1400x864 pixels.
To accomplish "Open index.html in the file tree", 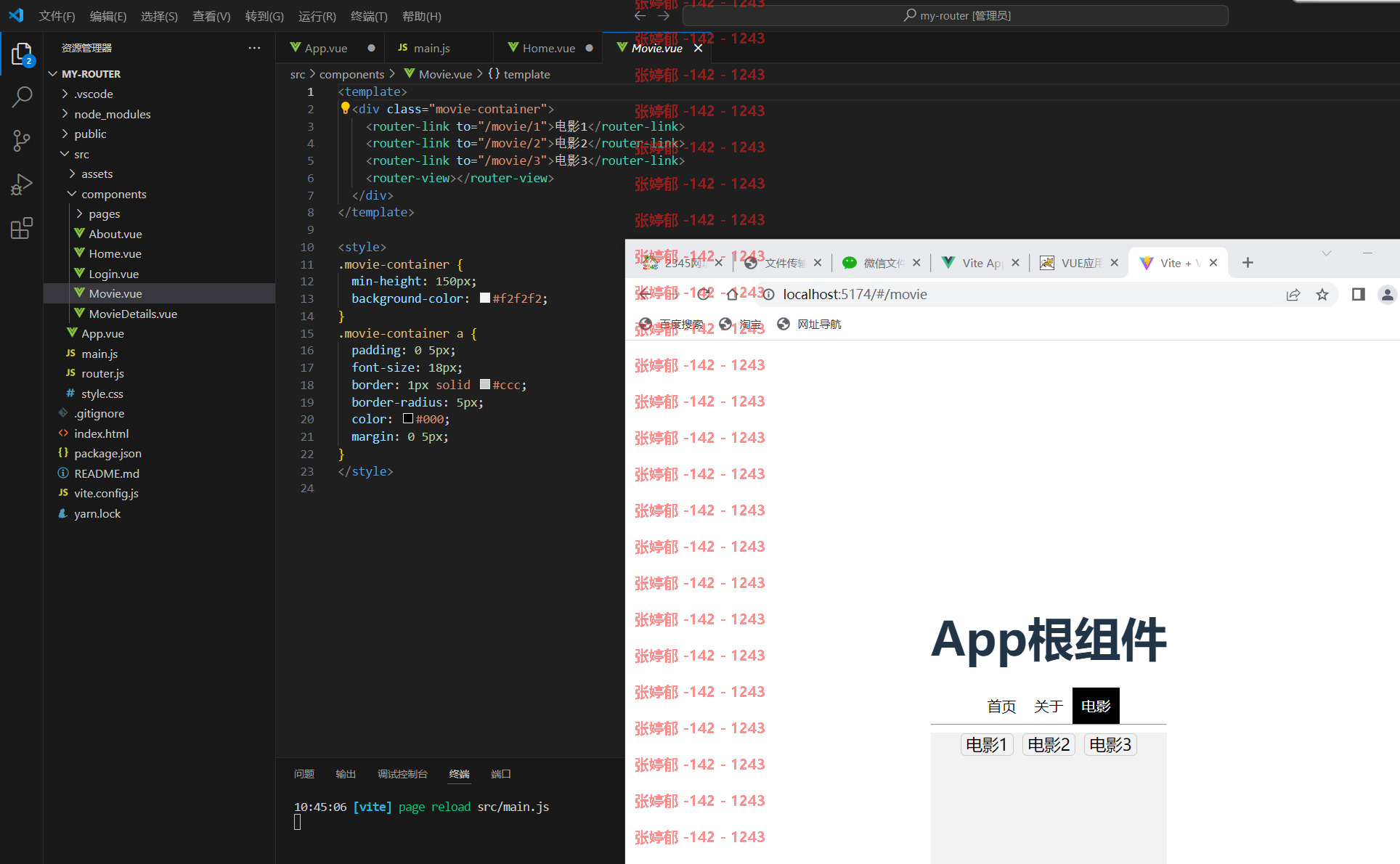I will click(x=101, y=433).
